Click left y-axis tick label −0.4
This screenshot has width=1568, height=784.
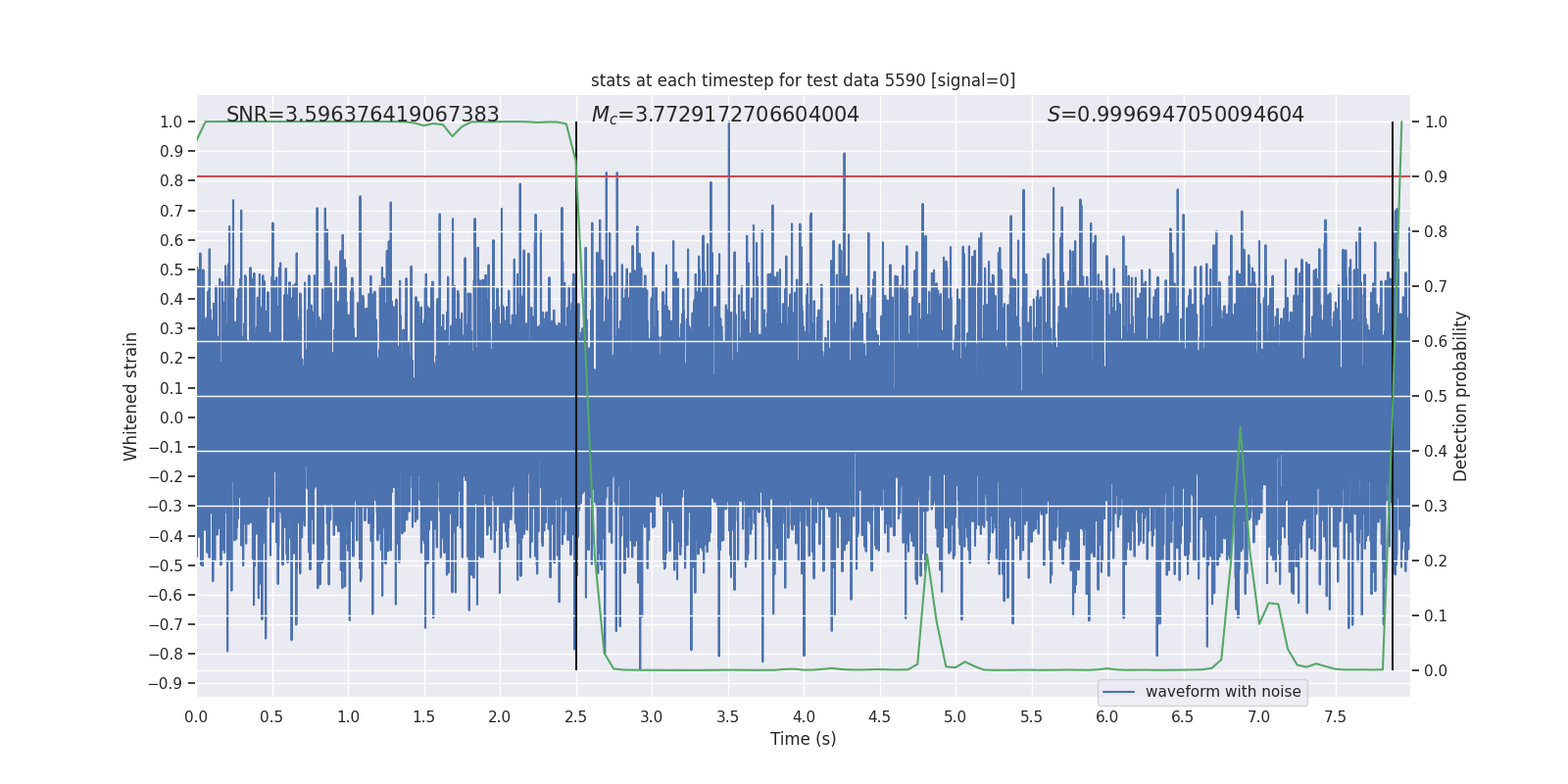coord(166,536)
